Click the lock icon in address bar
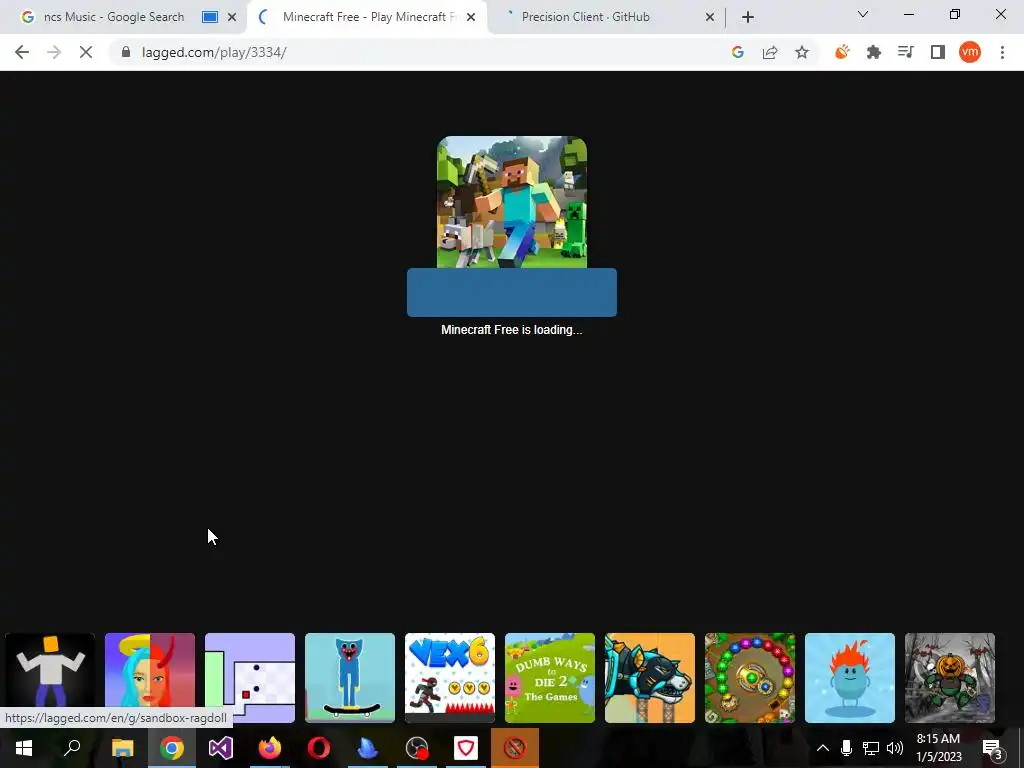1024x768 pixels. (x=126, y=52)
